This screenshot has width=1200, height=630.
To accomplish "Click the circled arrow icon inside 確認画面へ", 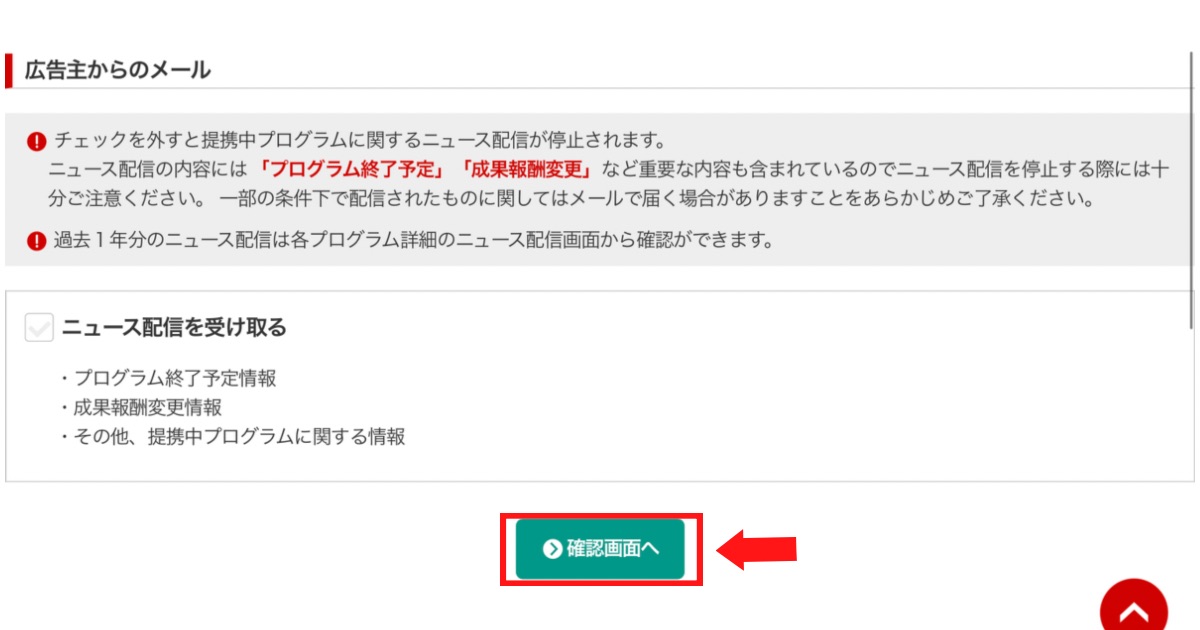I will pyautogui.click(x=551, y=549).
